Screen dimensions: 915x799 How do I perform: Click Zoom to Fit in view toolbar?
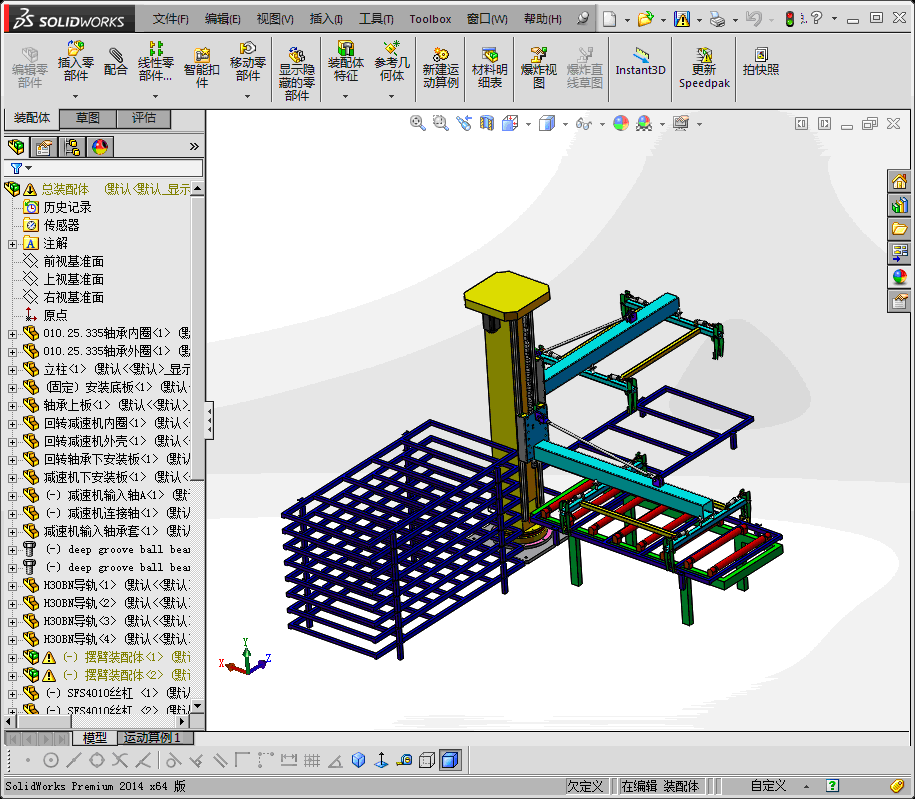[417, 123]
